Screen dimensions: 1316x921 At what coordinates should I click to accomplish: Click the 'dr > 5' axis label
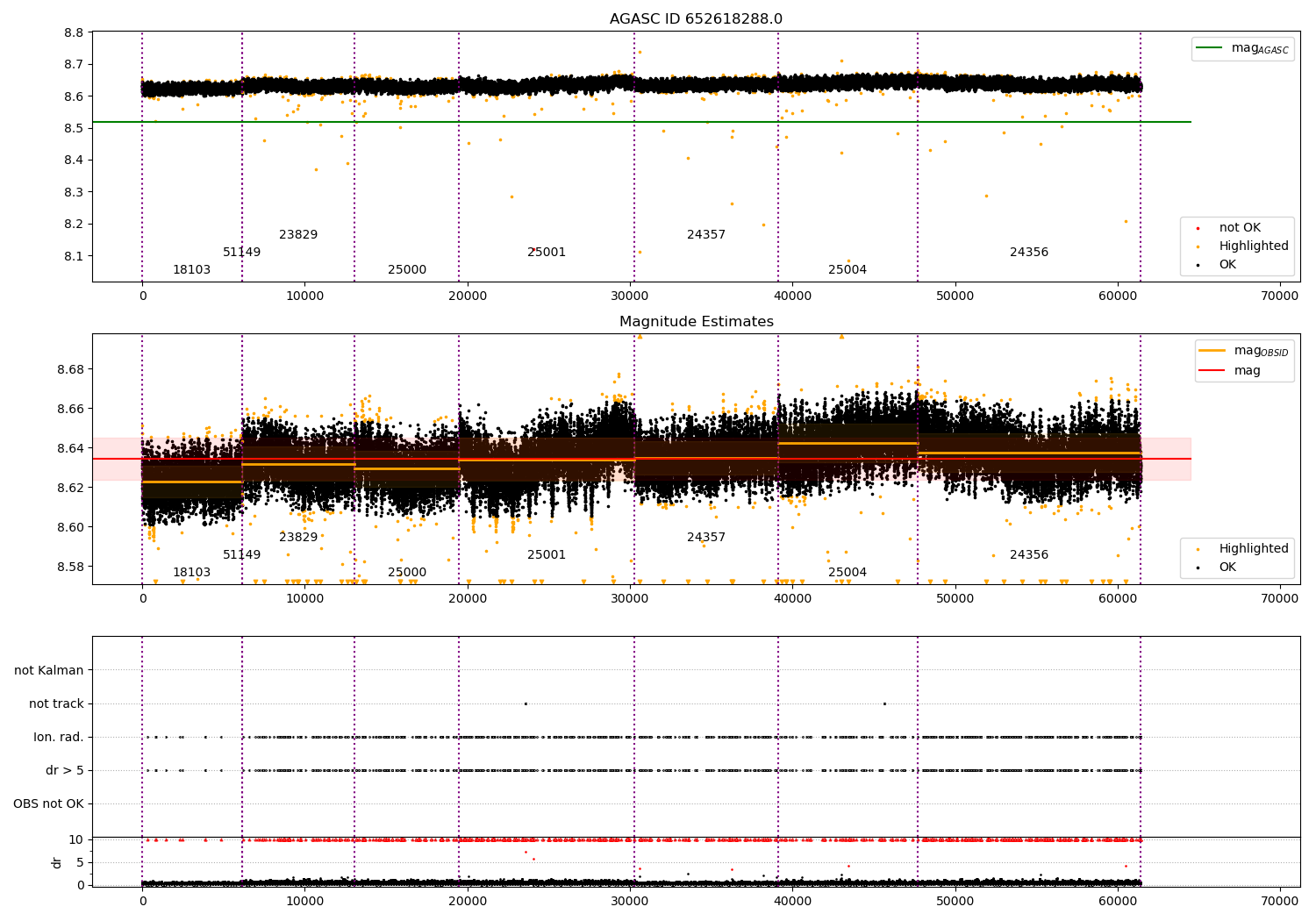point(65,770)
